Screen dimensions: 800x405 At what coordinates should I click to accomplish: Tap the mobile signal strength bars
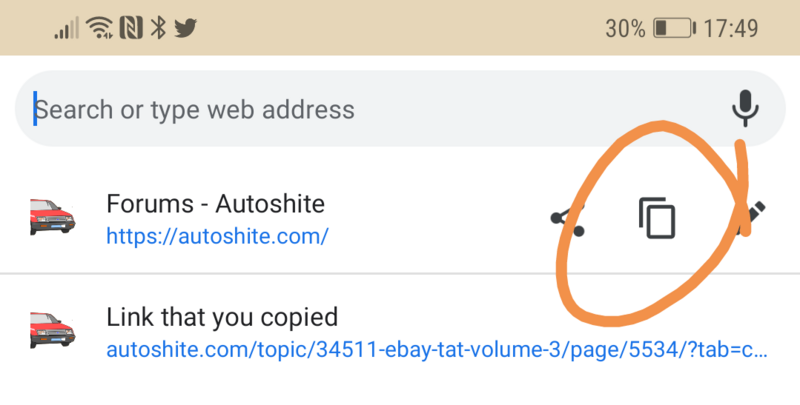pyautogui.click(x=67, y=28)
